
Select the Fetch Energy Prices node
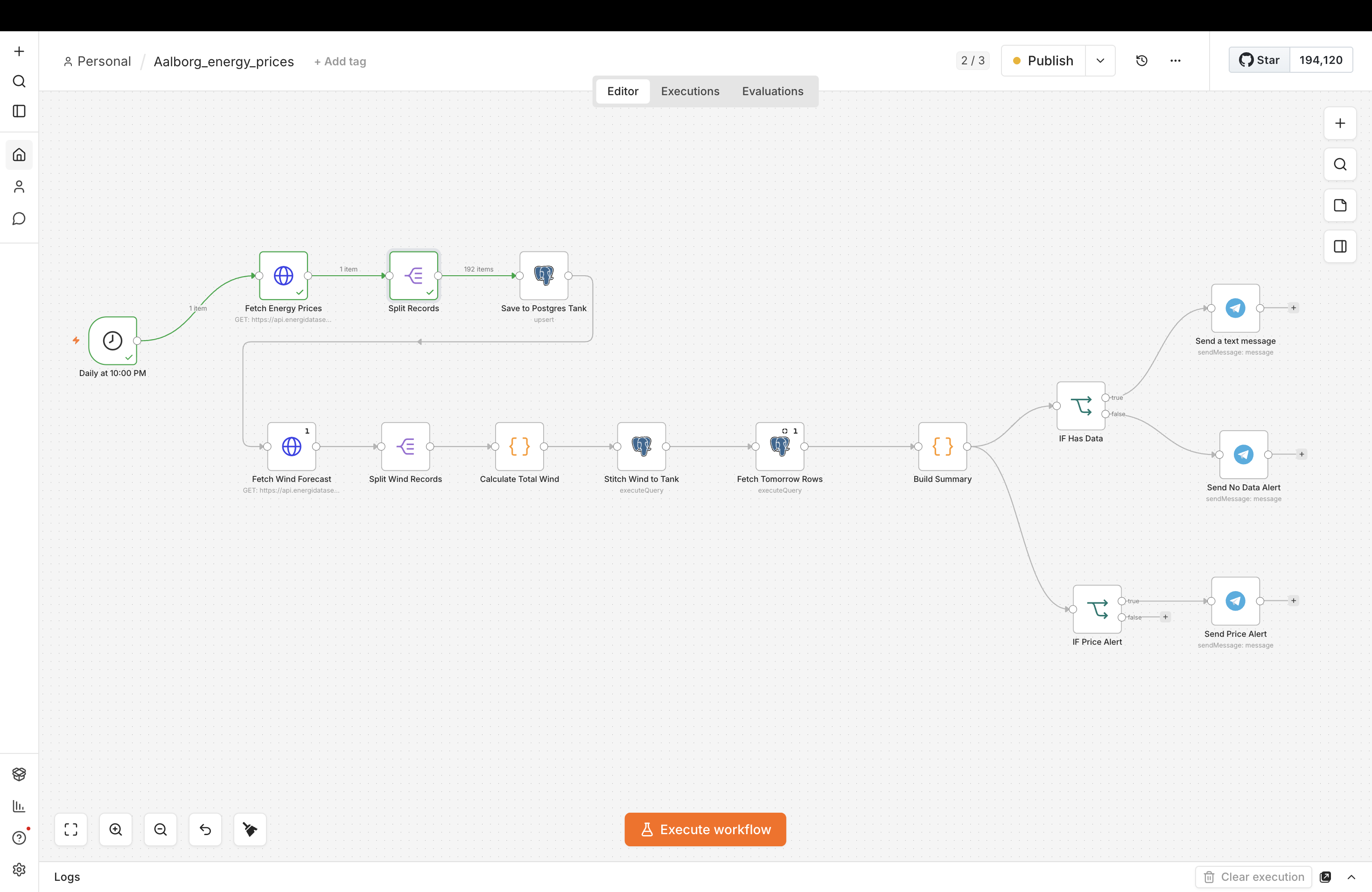[x=284, y=275]
